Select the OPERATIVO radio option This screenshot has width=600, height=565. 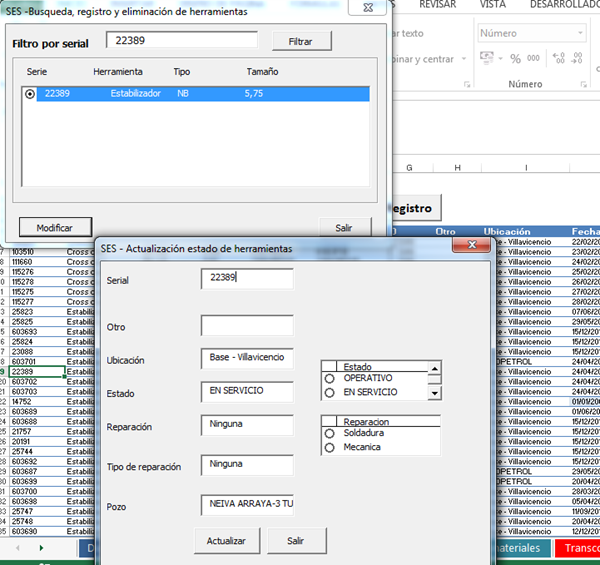pyautogui.click(x=329, y=379)
